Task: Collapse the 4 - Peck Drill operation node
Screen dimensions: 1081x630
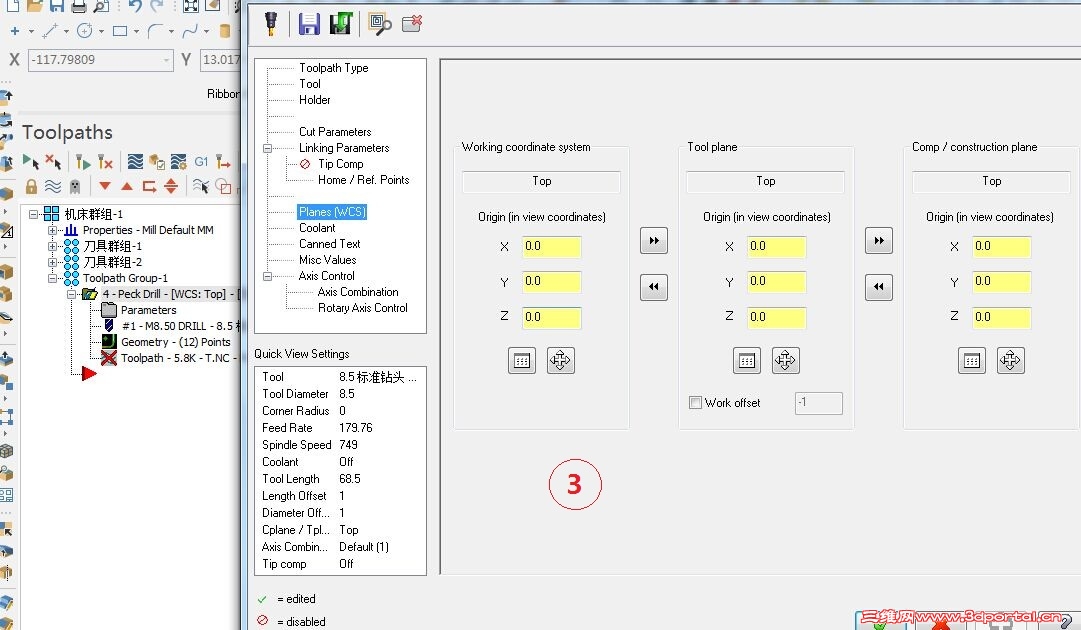Action: tap(71, 294)
